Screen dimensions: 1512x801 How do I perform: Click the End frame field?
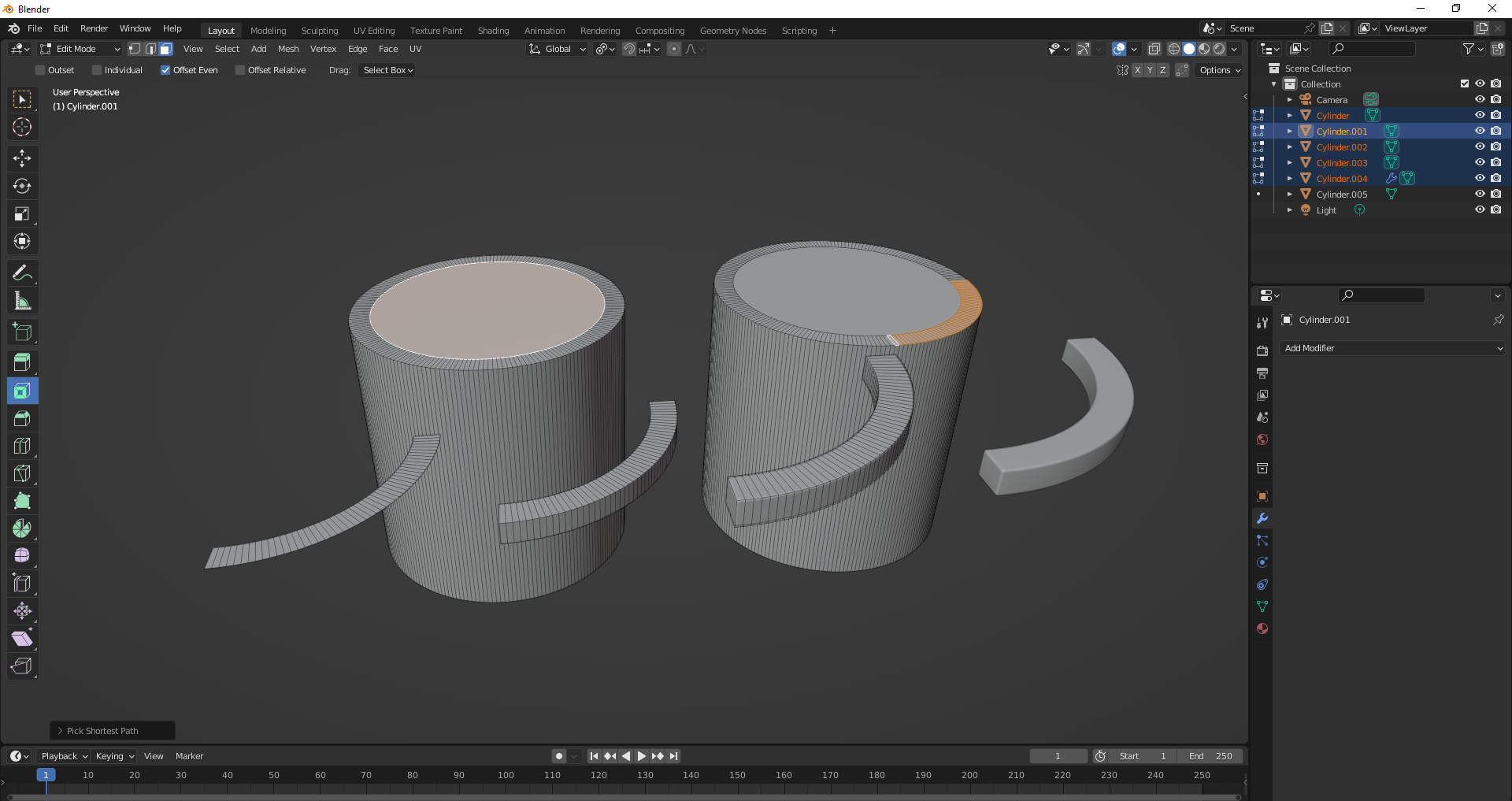[x=1211, y=756]
